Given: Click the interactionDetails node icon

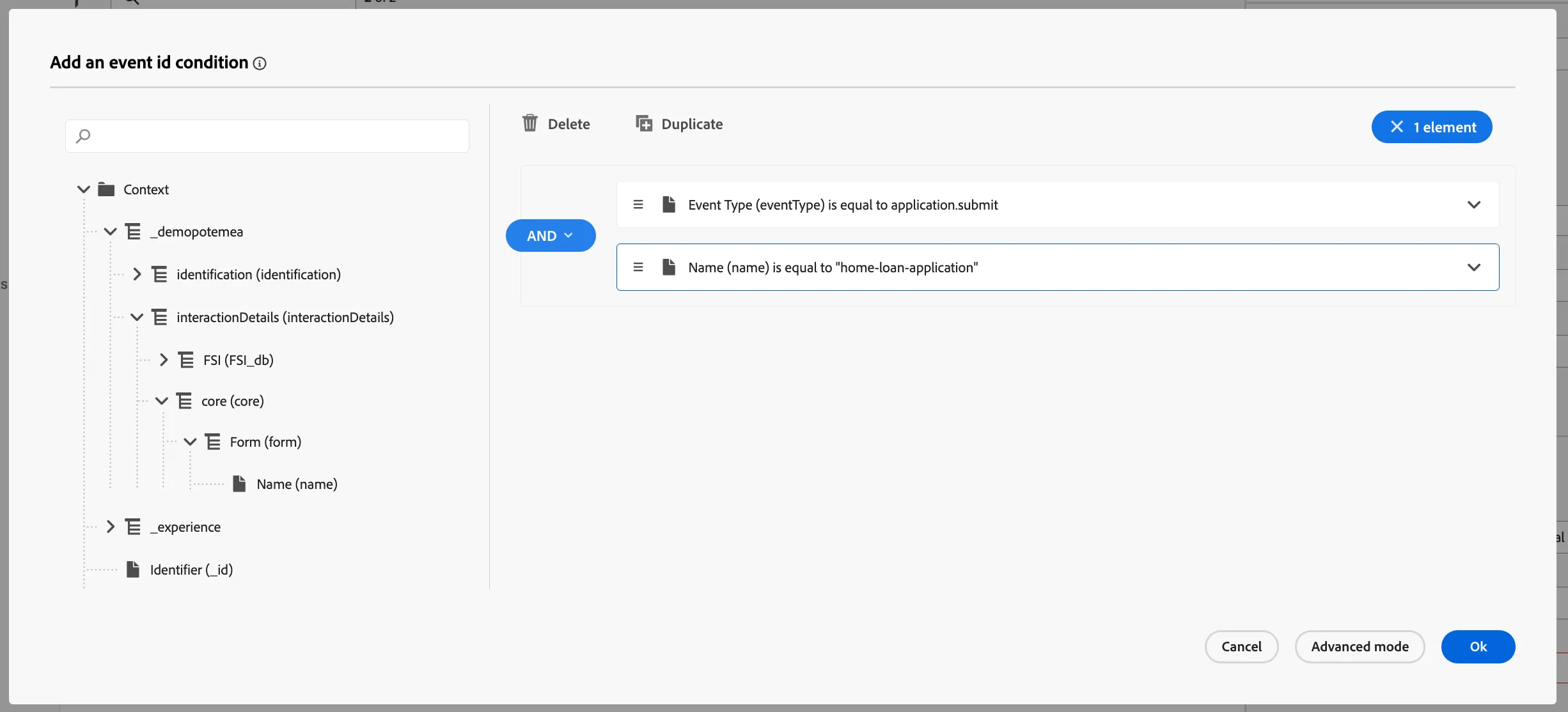Looking at the screenshot, I should click(x=159, y=317).
